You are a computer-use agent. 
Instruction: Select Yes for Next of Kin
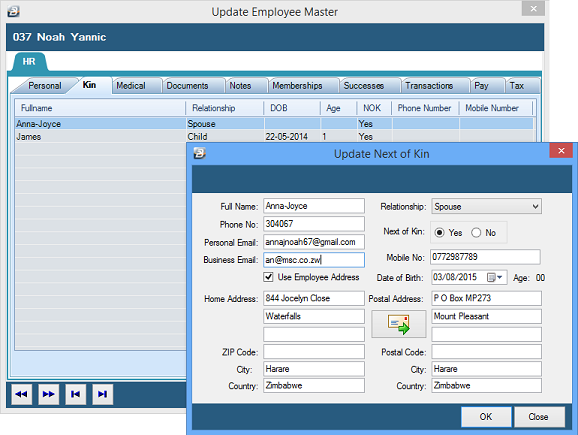(439, 233)
